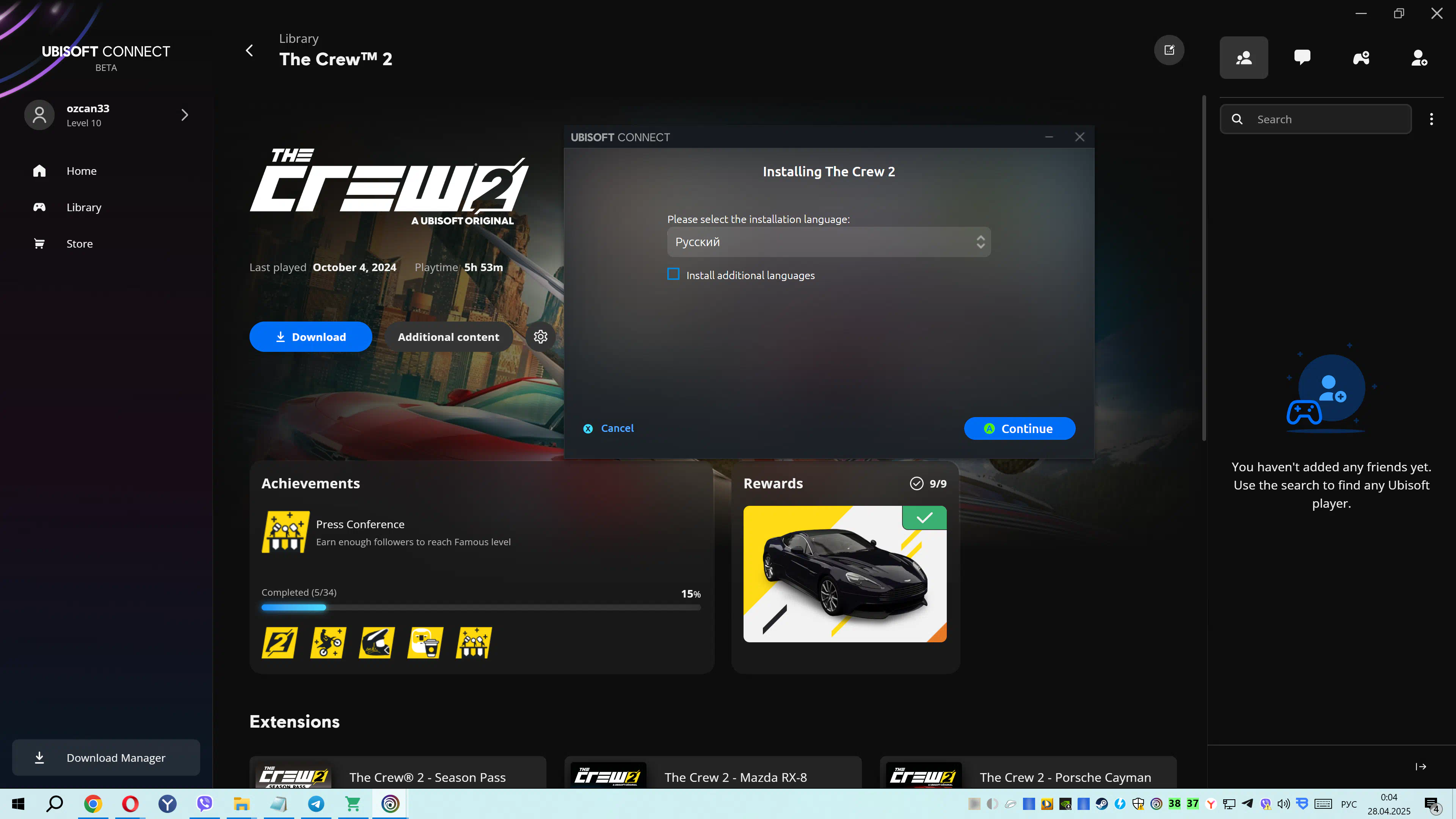This screenshot has width=1456, height=819.
Task: Open The Crew 2 Porsche Cayman extension
Action: click(x=1028, y=773)
